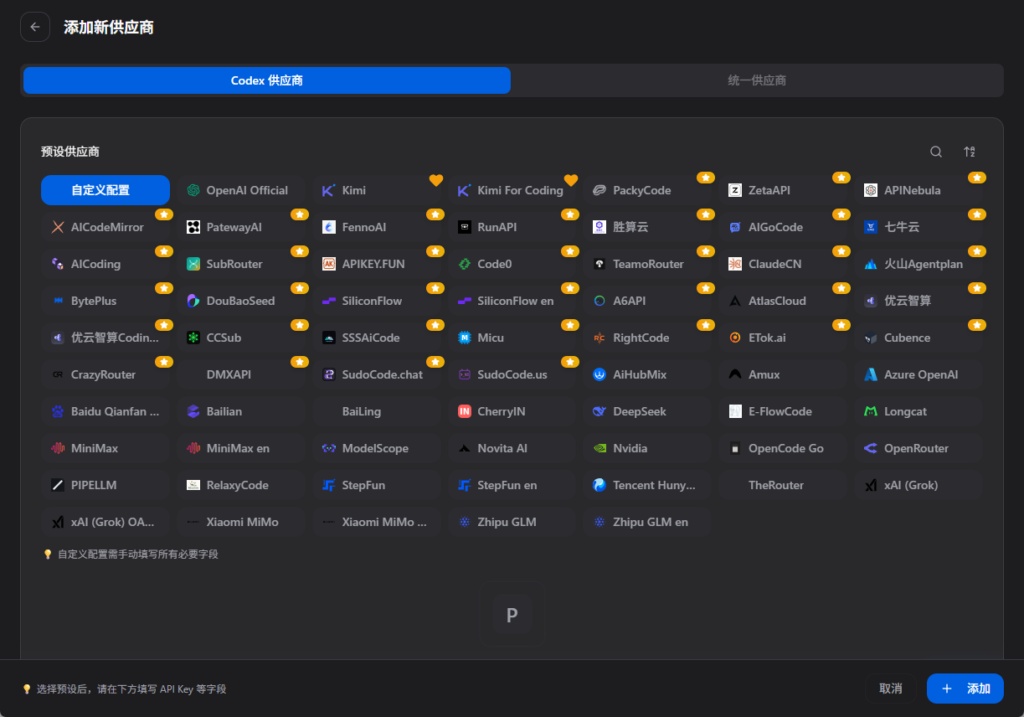Choose SudoCode.chat provider
Image resolution: width=1024 pixels, height=717 pixels.
pyautogui.click(x=376, y=374)
